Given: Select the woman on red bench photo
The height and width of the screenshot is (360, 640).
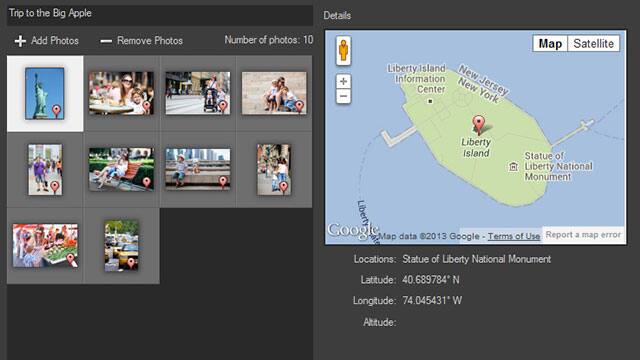Looking at the screenshot, I should coord(122,169).
